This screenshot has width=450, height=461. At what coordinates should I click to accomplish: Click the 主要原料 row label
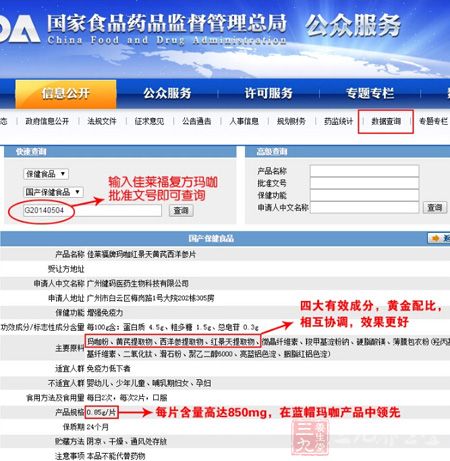[x=70, y=348]
